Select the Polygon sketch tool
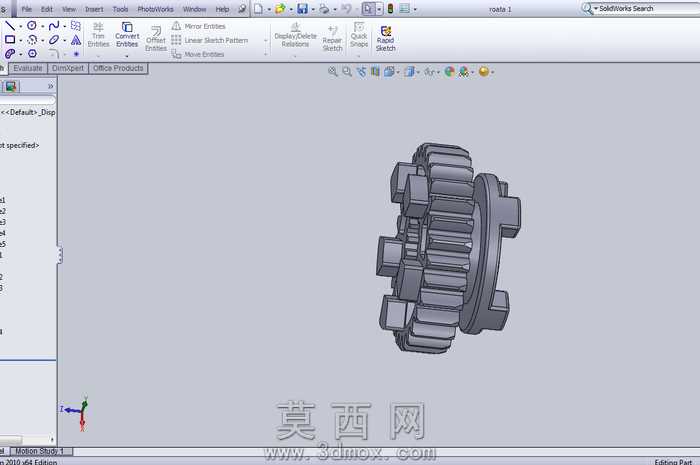 coord(32,54)
